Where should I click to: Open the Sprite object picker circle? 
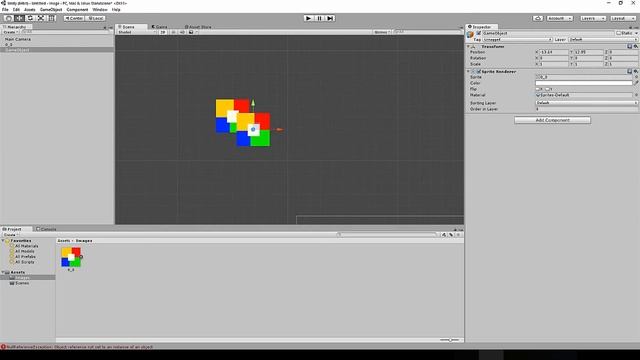[636, 77]
